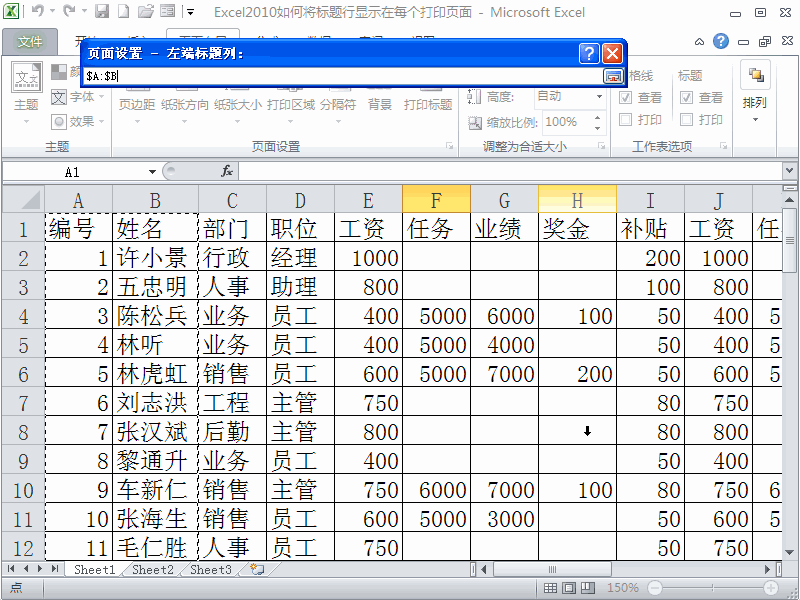This screenshot has height=600, width=800.
Task: Click the vertical scrollbar down arrow
Action: point(789,553)
